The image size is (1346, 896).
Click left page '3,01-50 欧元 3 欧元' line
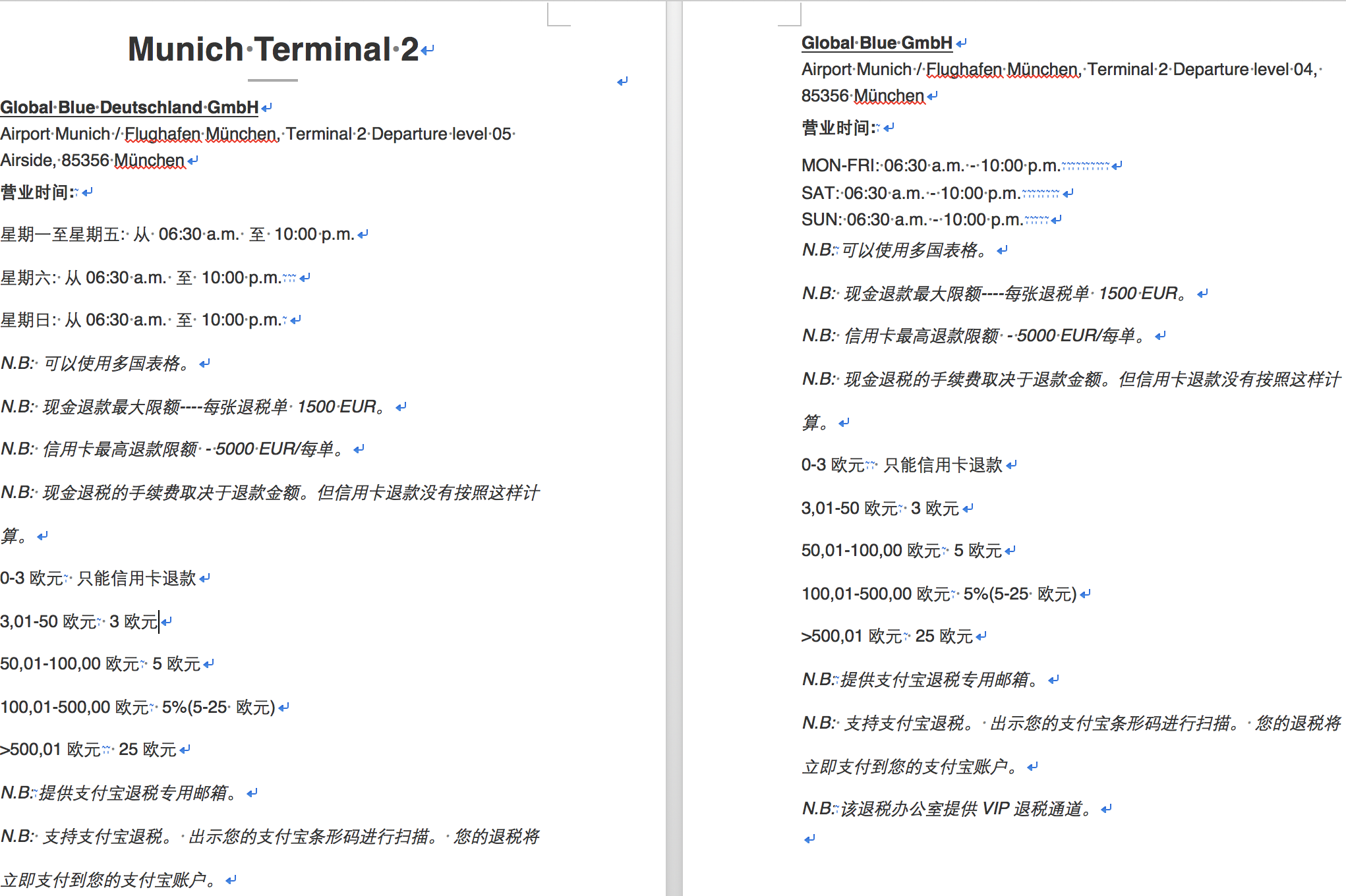[x=79, y=621]
